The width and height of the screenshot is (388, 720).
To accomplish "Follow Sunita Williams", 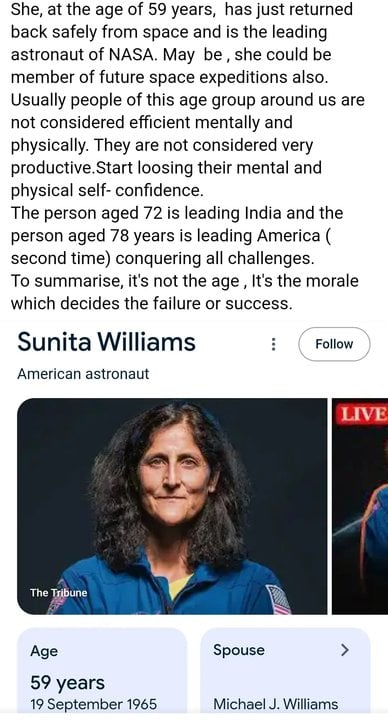I will 334,344.
